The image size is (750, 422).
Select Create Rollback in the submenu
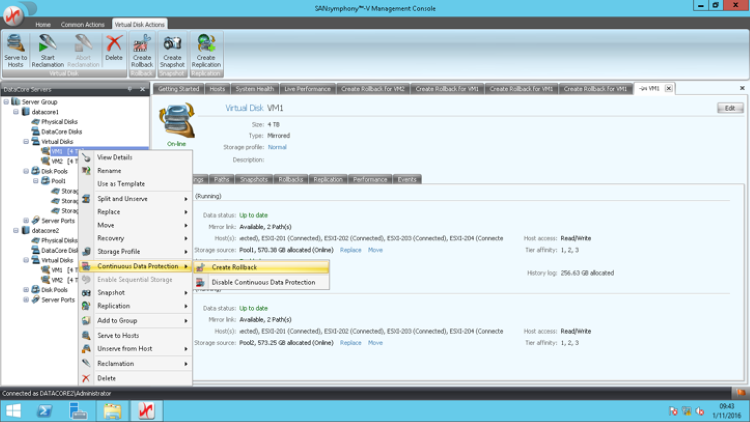235,267
